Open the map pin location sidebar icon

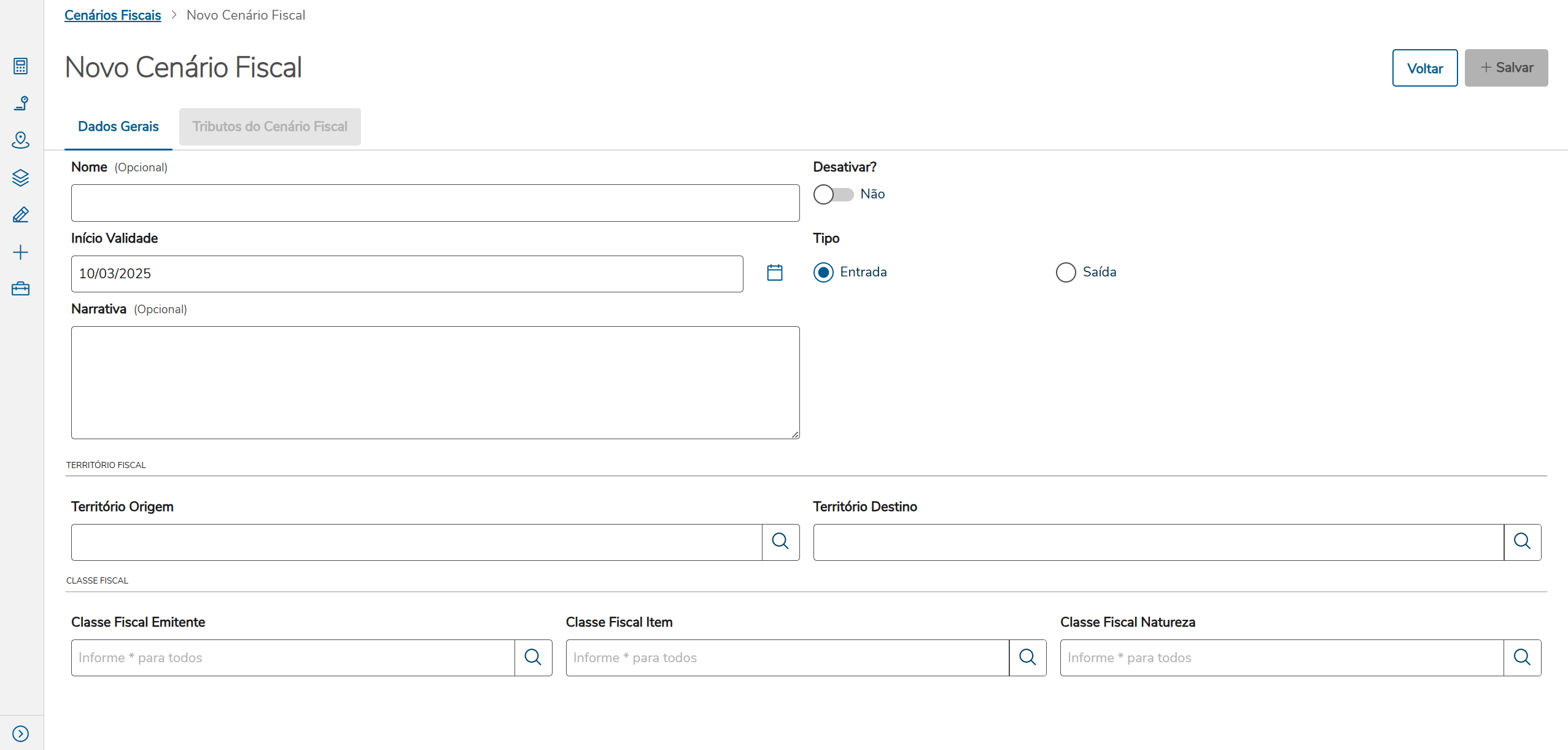(x=20, y=140)
